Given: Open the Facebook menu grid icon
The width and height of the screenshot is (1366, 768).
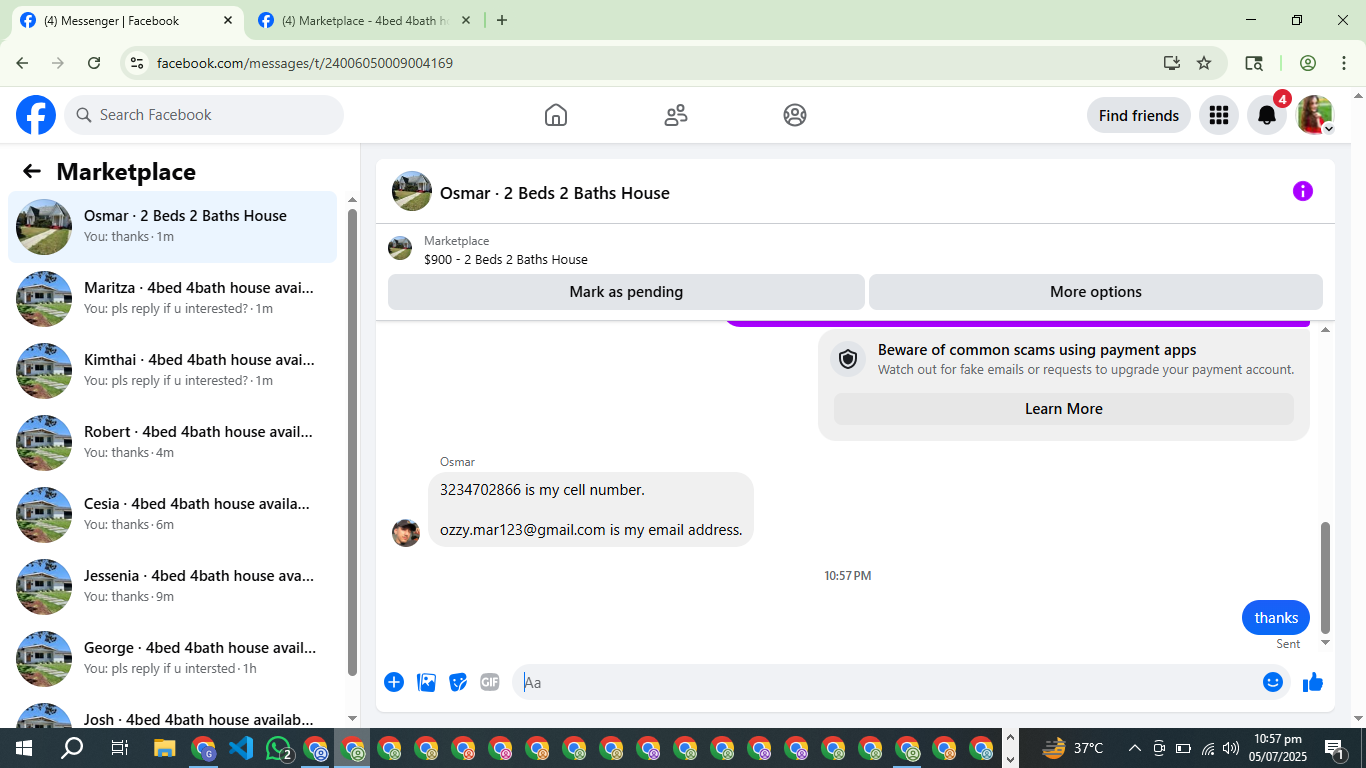Looking at the screenshot, I should click(x=1218, y=115).
